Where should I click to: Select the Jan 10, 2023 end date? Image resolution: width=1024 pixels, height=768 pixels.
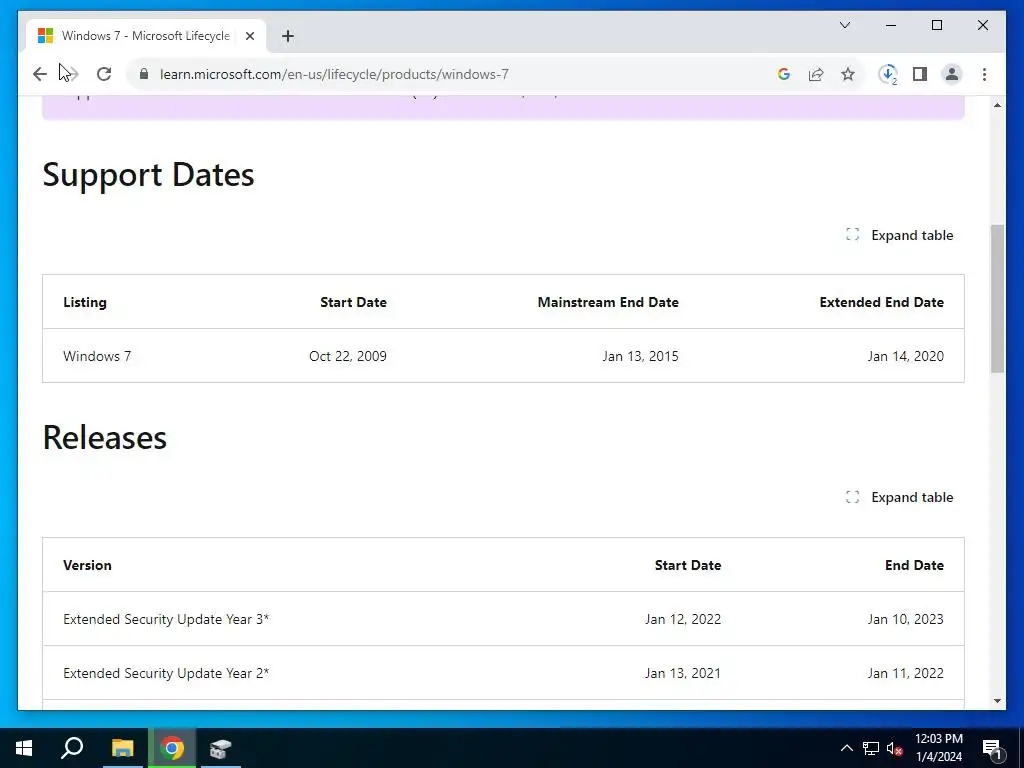[905, 619]
